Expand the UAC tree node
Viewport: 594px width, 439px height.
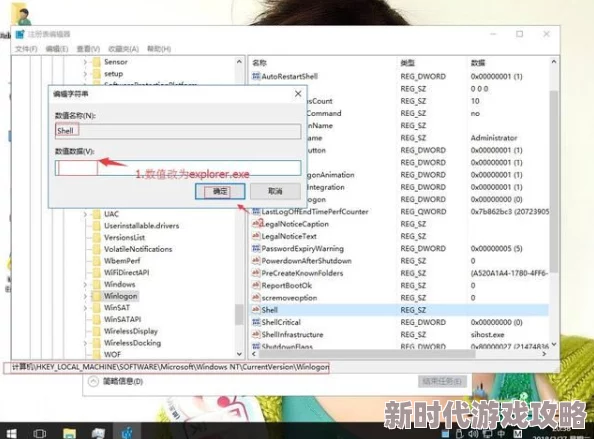pos(85,214)
